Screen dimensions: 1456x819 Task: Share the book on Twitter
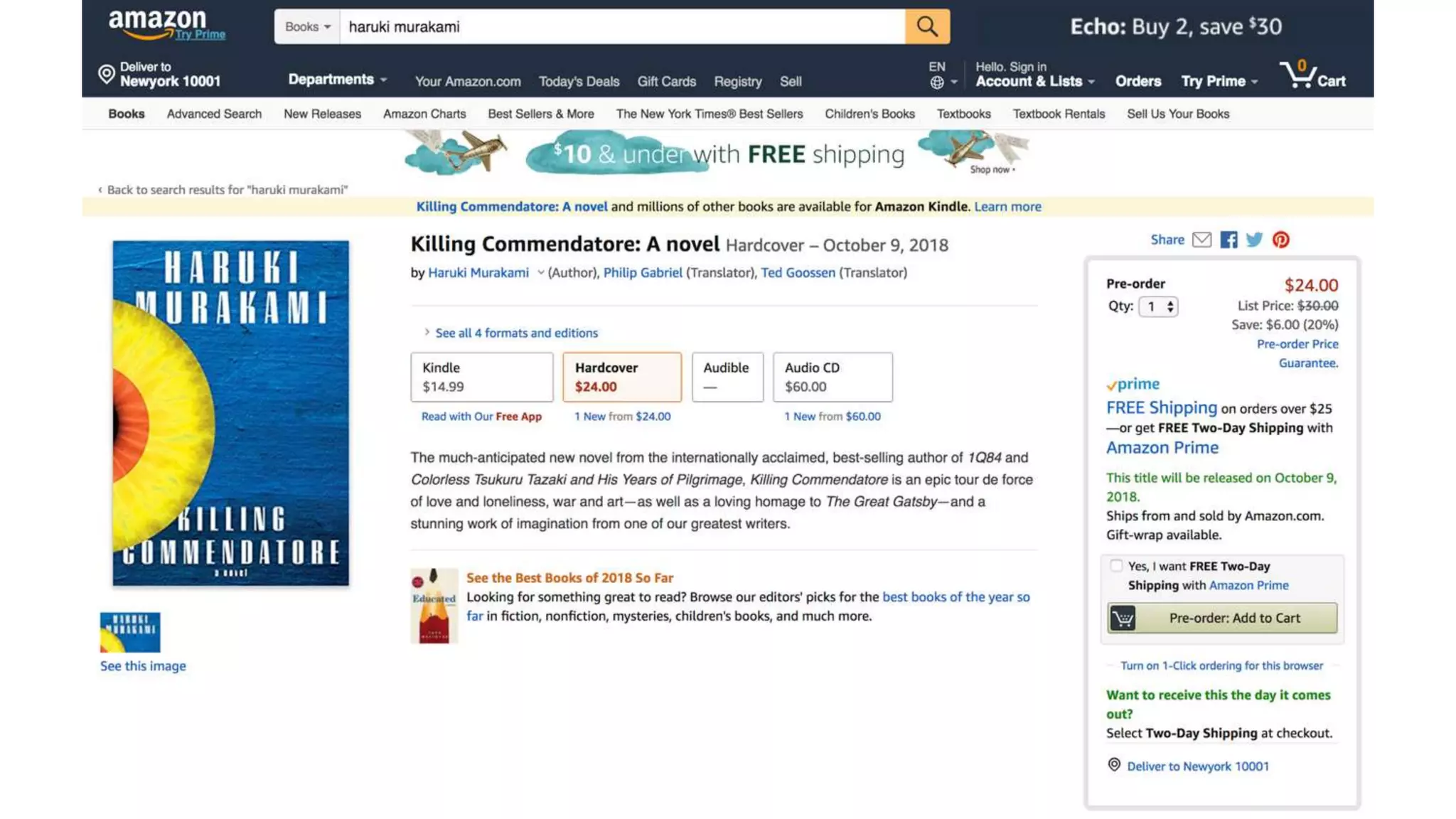click(1255, 240)
